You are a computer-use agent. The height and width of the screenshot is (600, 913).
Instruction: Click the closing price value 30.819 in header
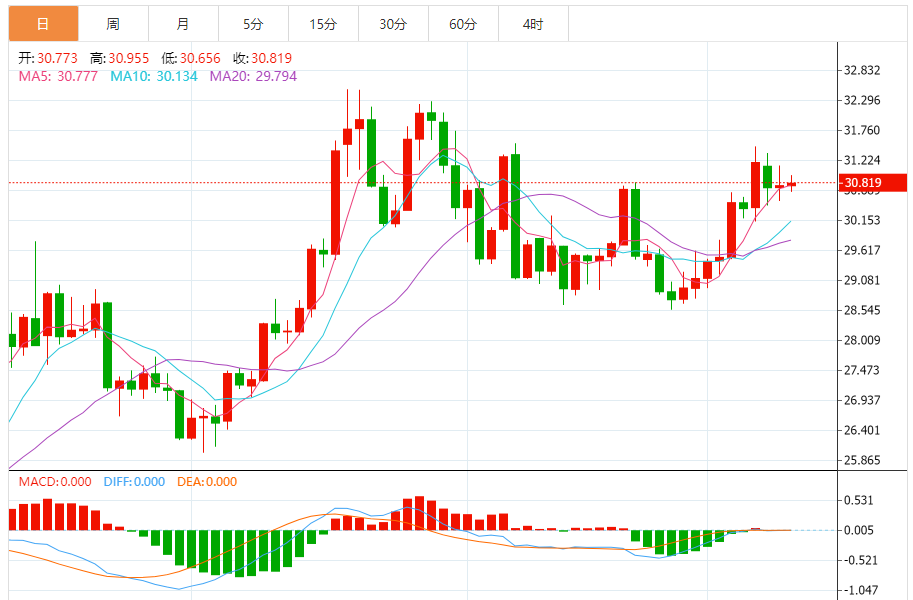click(271, 58)
